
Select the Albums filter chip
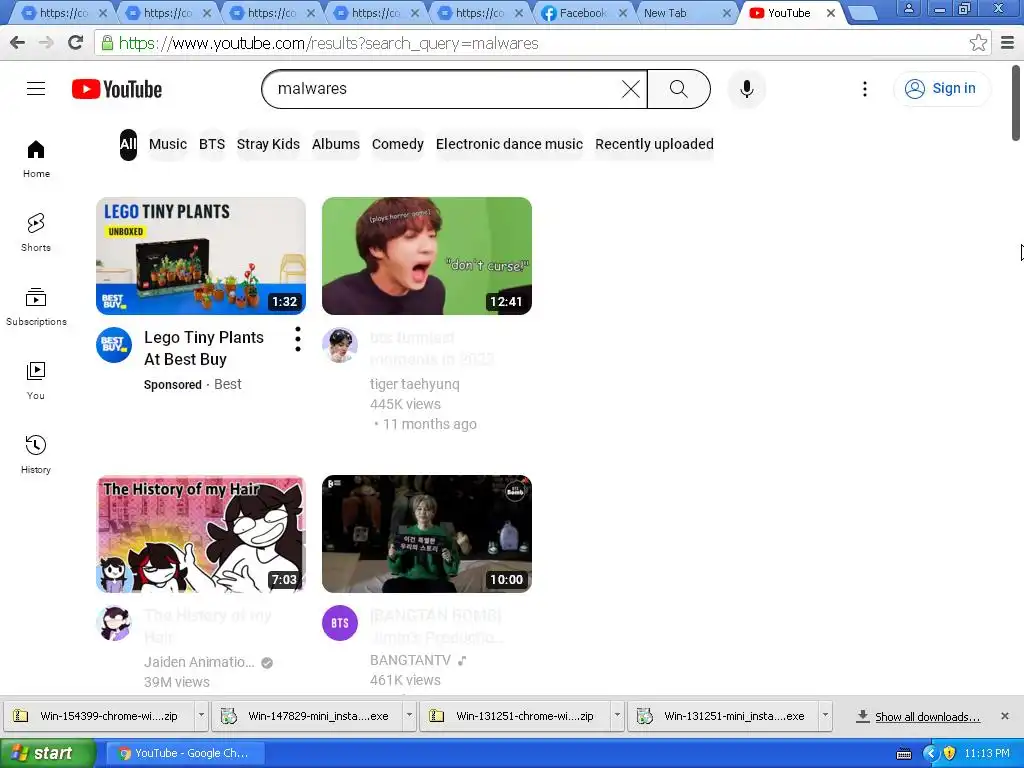336,144
